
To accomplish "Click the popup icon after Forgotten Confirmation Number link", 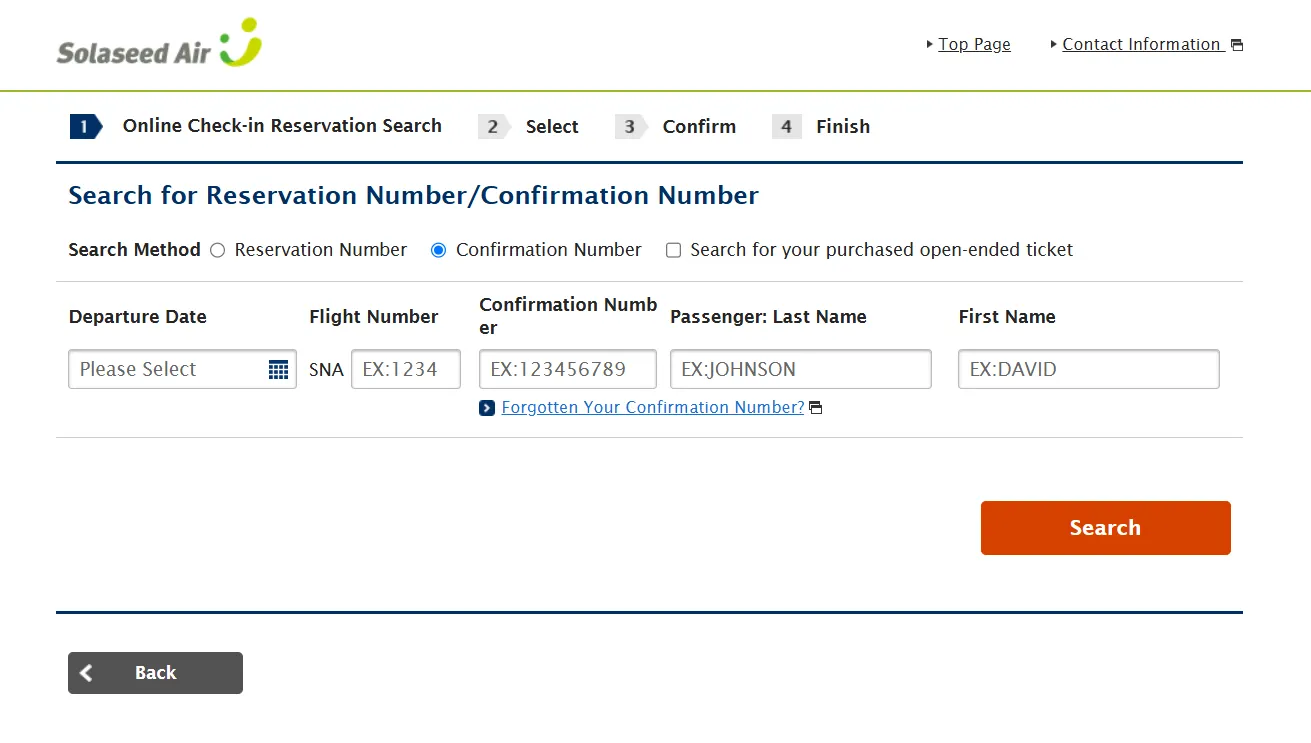I will point(816,408).
